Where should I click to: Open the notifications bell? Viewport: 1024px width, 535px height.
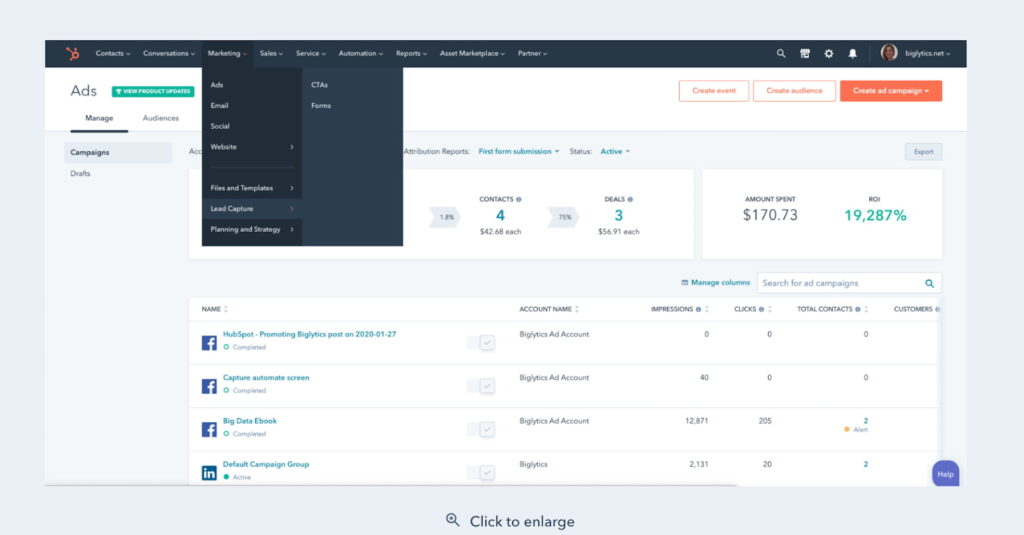pos(852,54)
